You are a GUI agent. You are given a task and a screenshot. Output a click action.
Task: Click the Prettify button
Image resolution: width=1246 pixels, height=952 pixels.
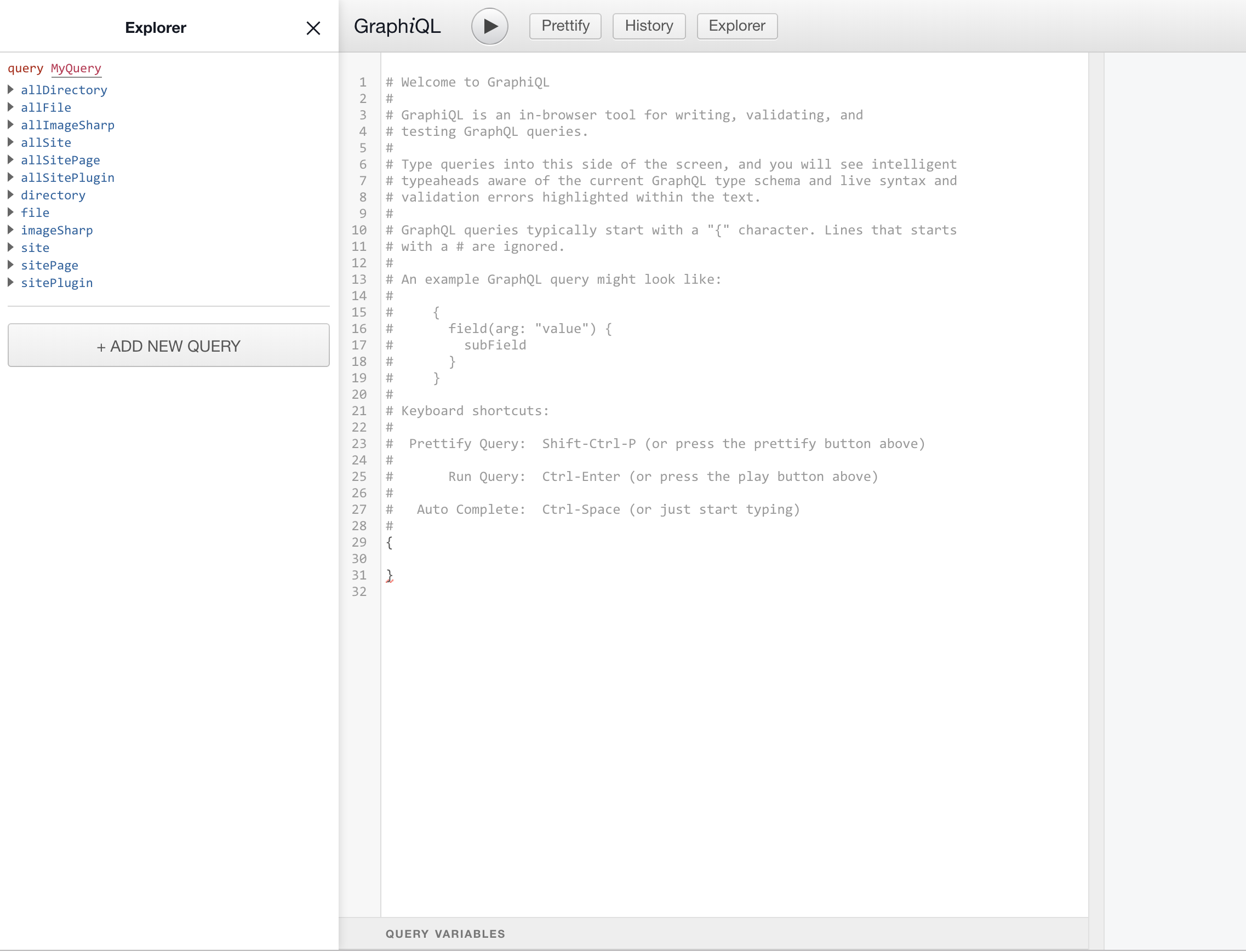[x=565, y=26]
